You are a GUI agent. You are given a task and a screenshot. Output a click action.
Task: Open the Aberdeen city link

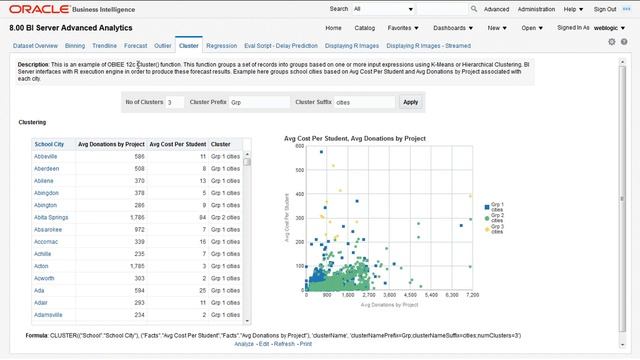[47, 169]
